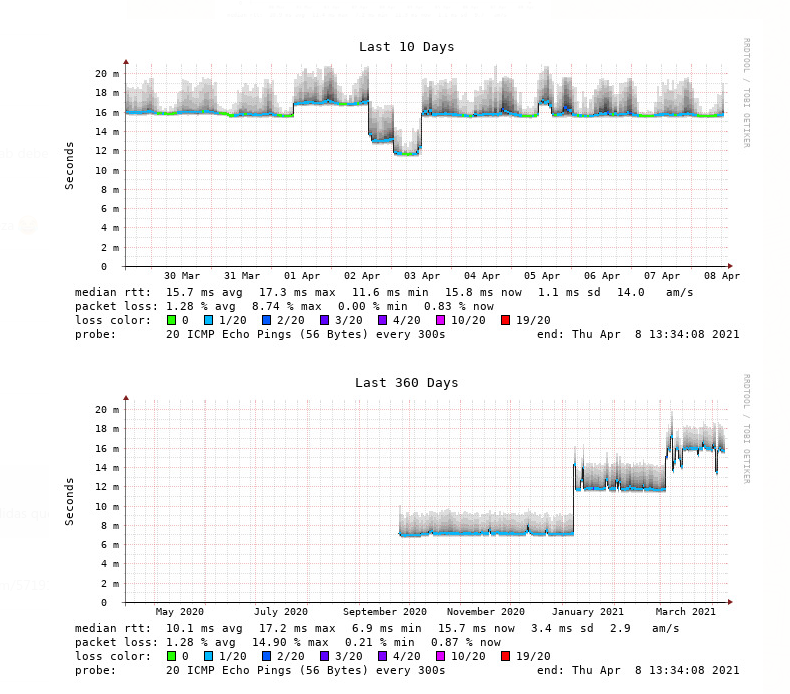Click the RRDTOOL watermark beside the top graph

746,92
